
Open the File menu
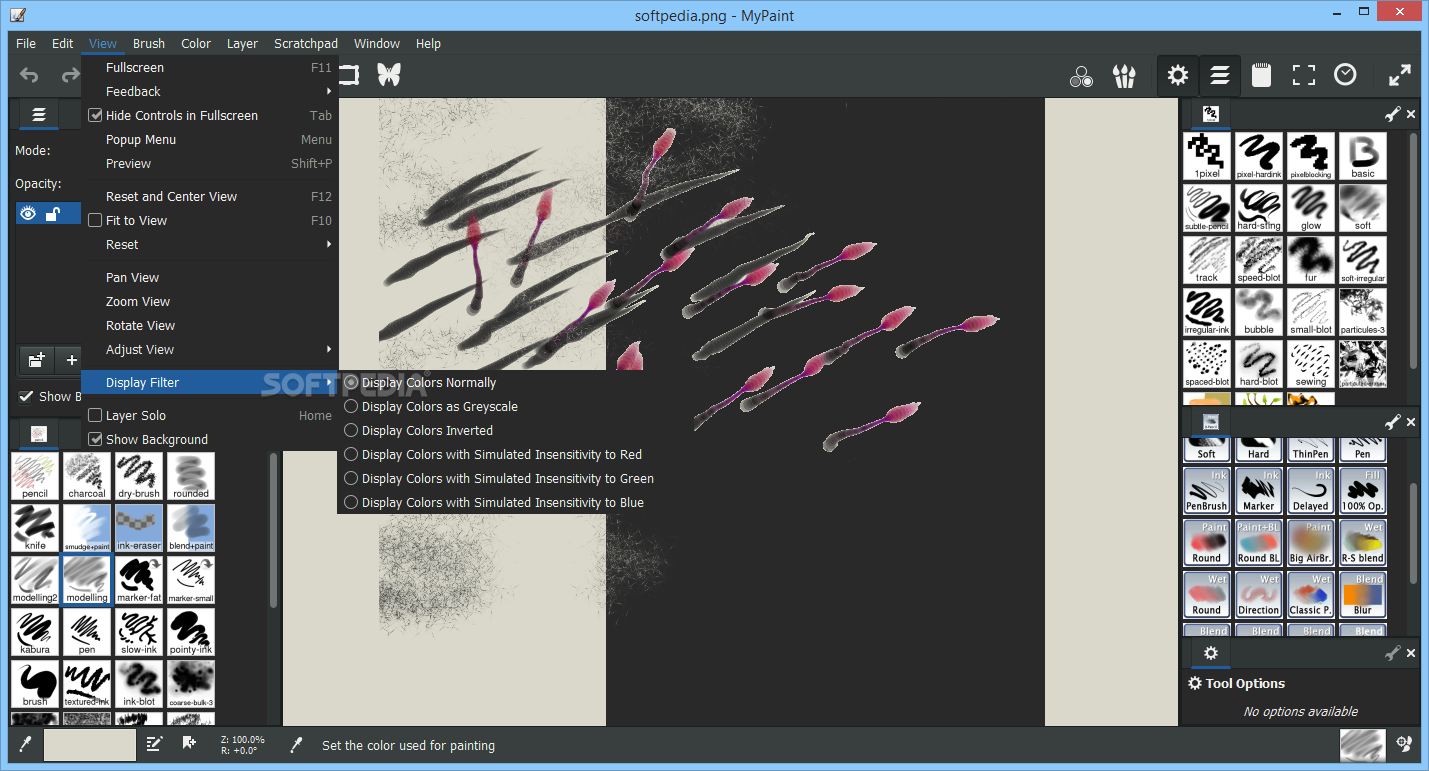(x=26, y=44)
